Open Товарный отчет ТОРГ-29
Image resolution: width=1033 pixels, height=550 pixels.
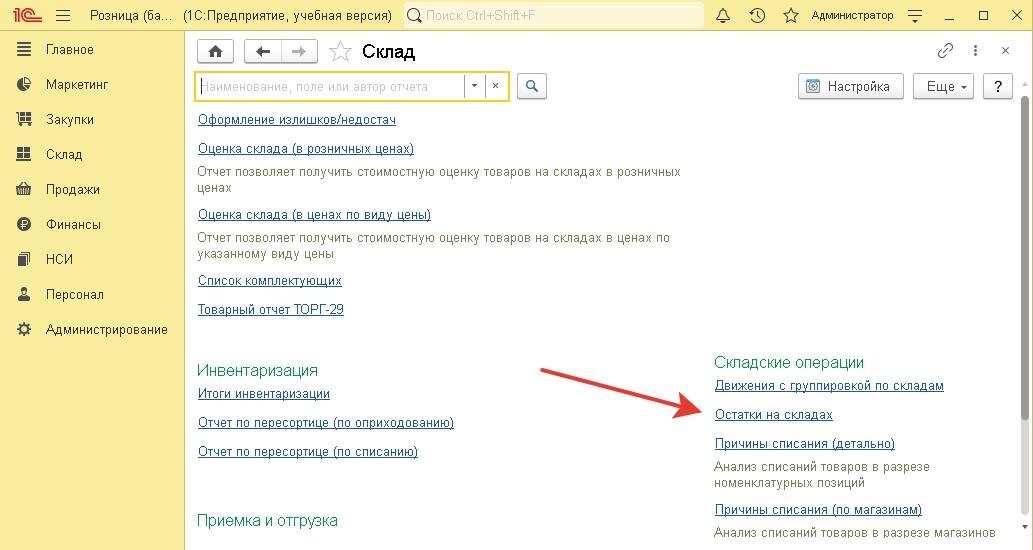pos(271,310)
